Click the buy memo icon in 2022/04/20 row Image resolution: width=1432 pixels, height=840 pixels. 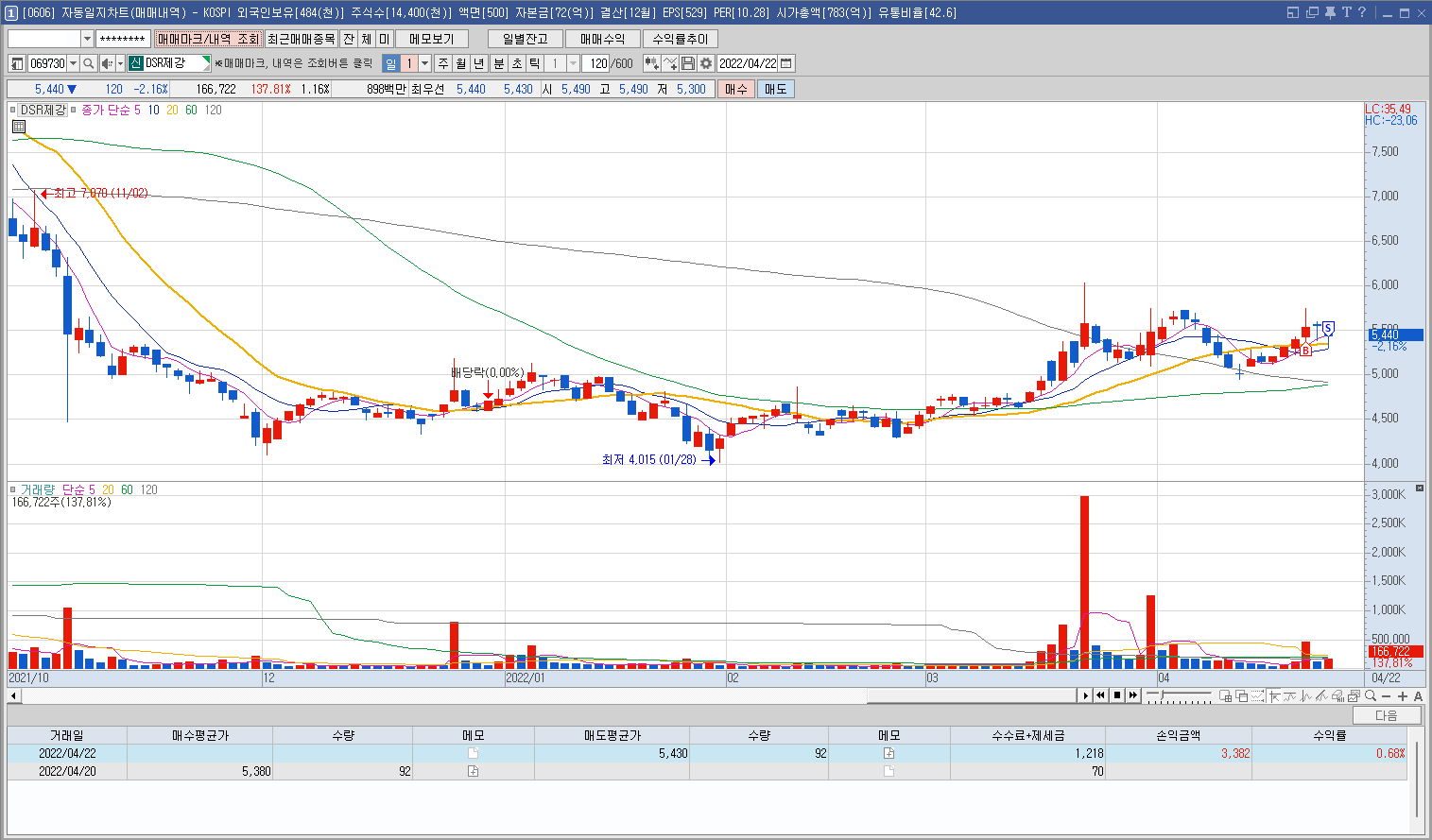pyautogui.click(x=474, y=771)
